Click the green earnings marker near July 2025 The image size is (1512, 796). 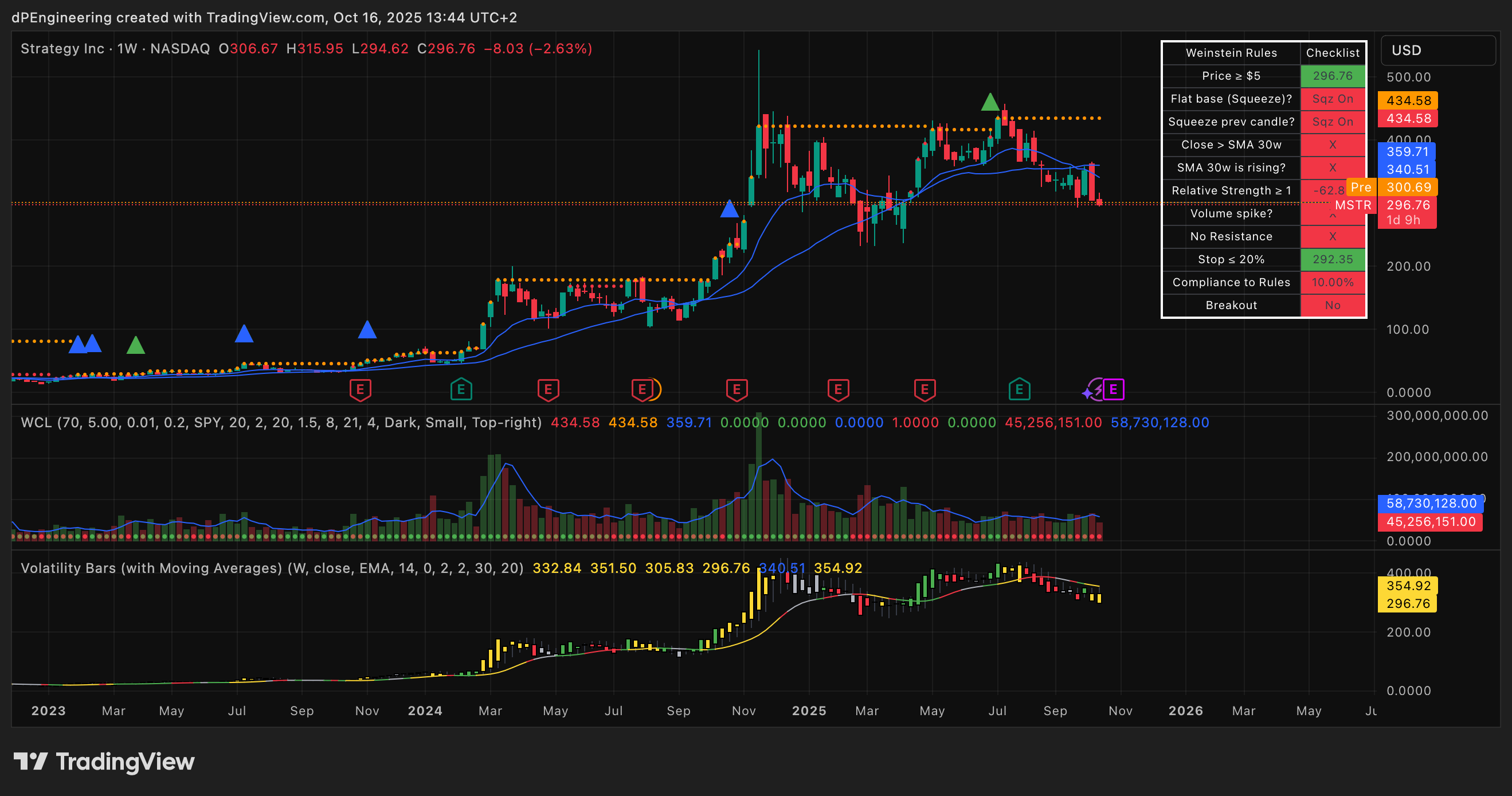1020,389
